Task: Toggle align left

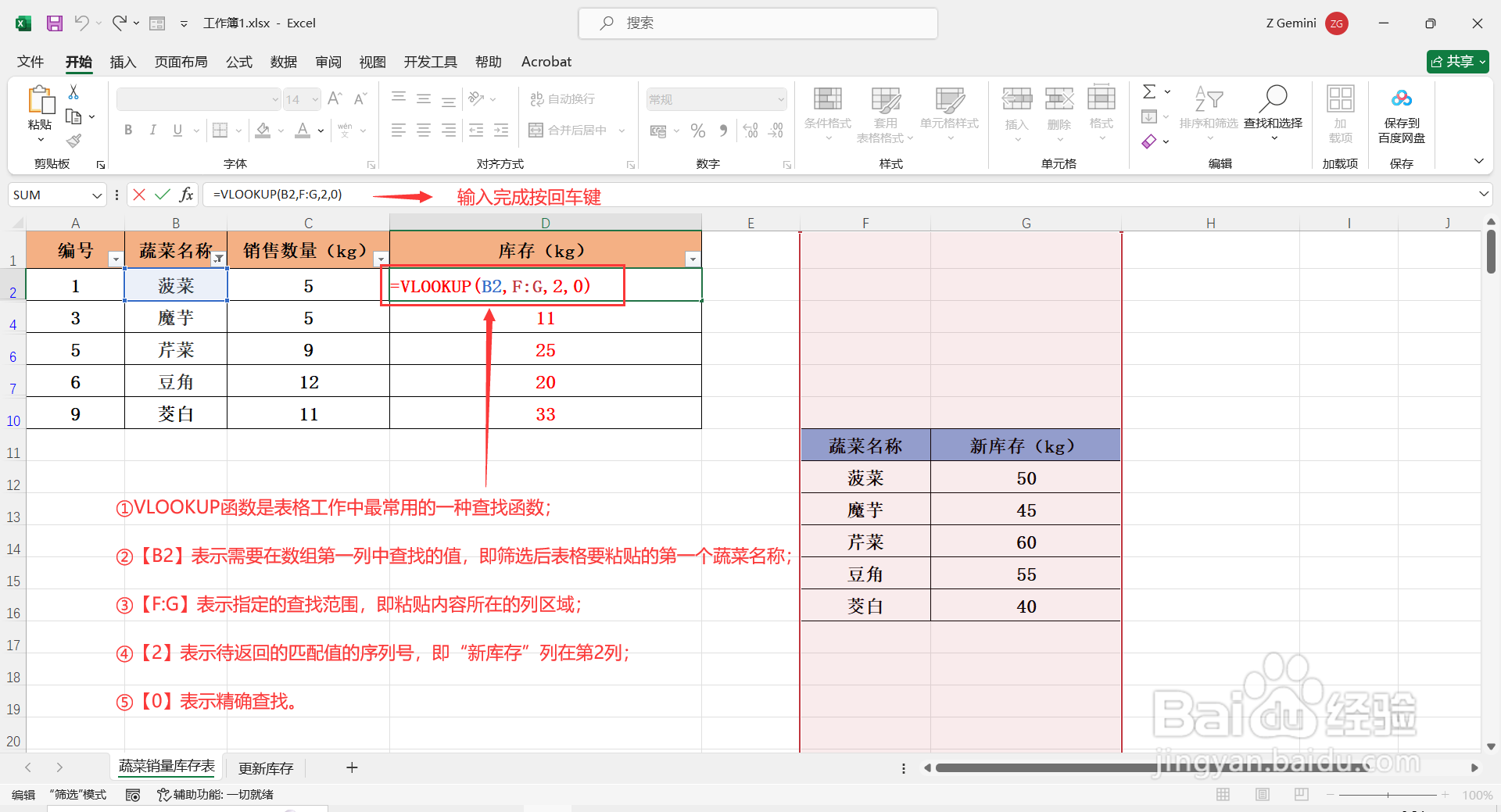Action: (x=399, y=131)
